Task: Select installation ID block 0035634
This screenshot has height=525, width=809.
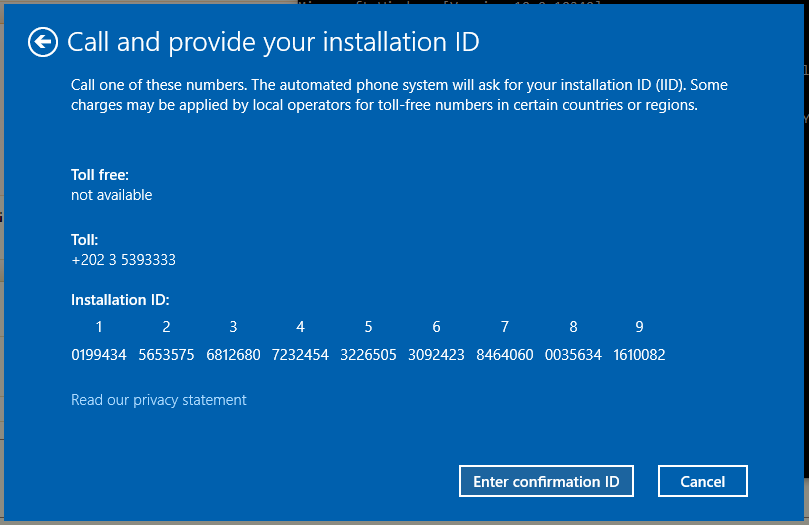Action: 573,355
